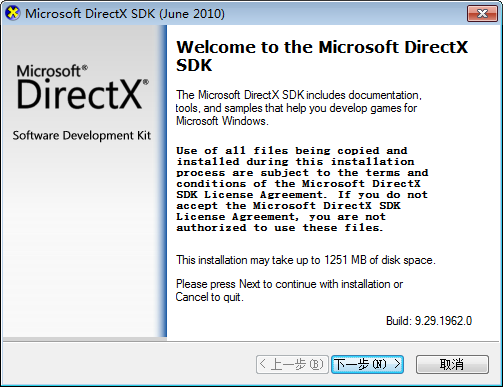Click the 下一步 (N) Next button
Viewport: 503px width, 387px height.
click(367, 364)
